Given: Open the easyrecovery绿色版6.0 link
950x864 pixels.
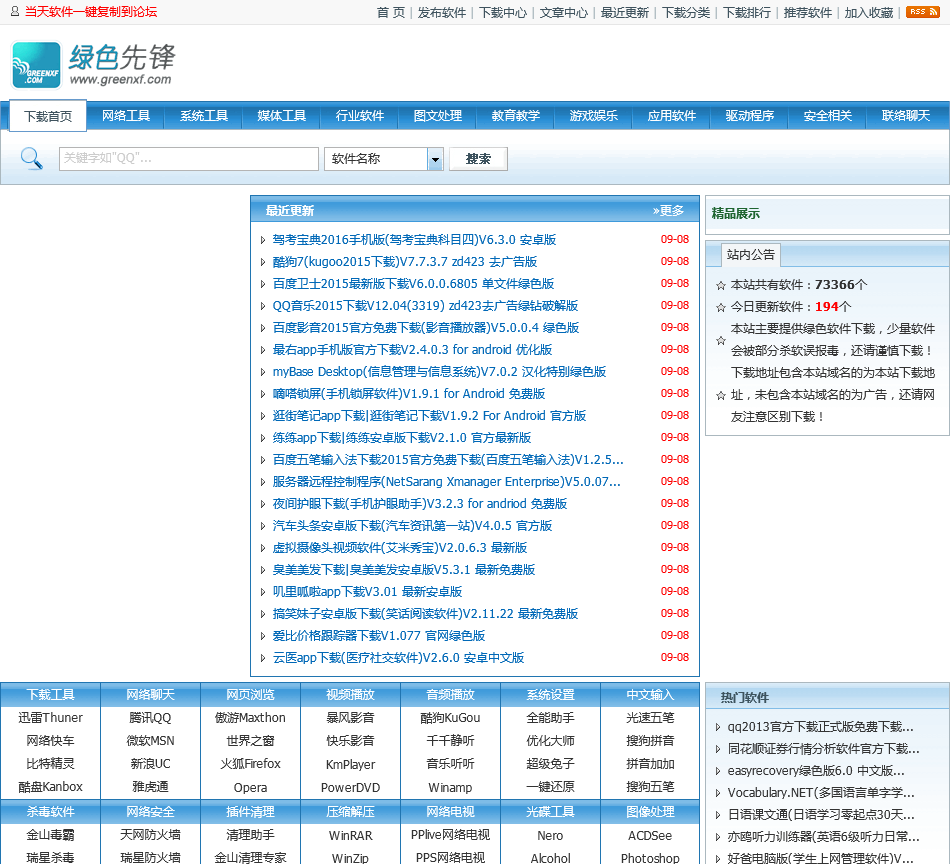Looking at the screenshot, I should [816, 771].
